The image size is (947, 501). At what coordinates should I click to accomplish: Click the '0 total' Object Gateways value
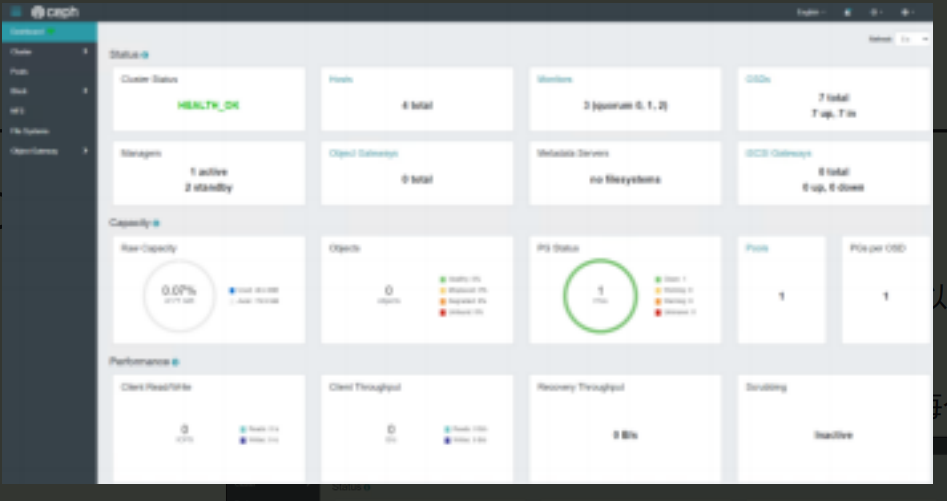pyautogui.click(x=417, y=179)
